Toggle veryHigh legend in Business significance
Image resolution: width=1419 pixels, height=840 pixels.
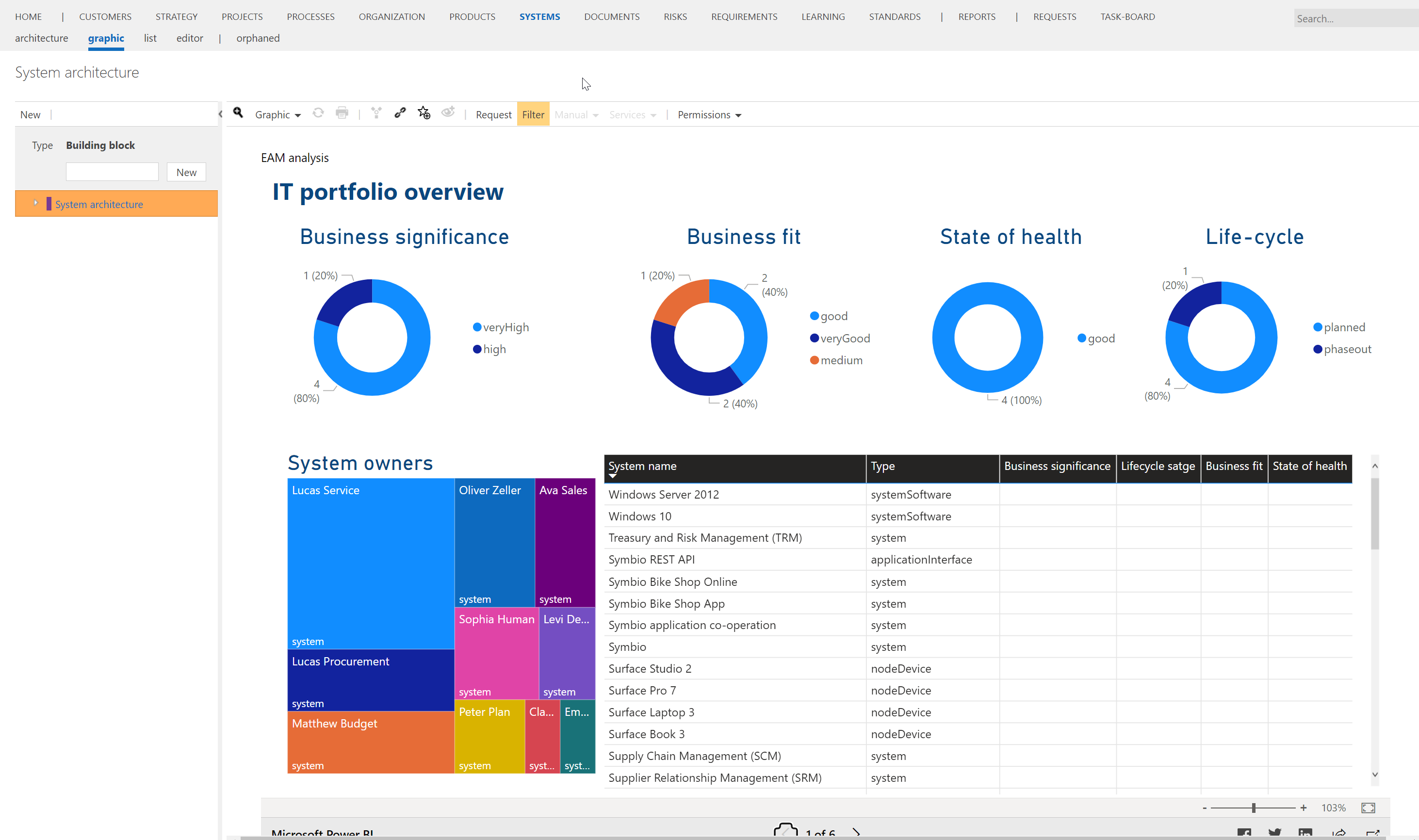coord(501,327)
